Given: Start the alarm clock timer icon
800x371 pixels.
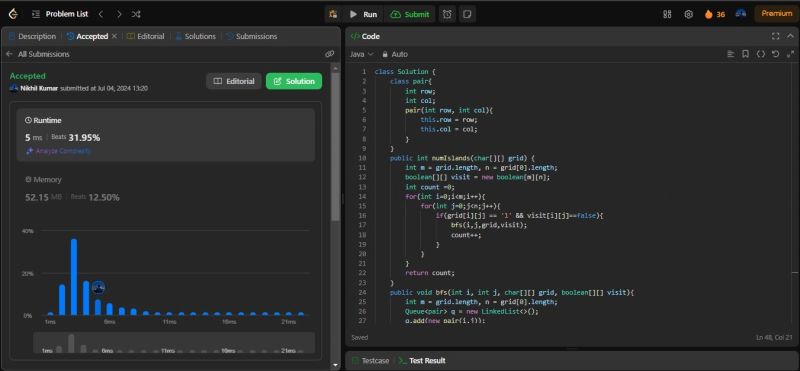Looking at the screenshot, I should pos(447,14).
